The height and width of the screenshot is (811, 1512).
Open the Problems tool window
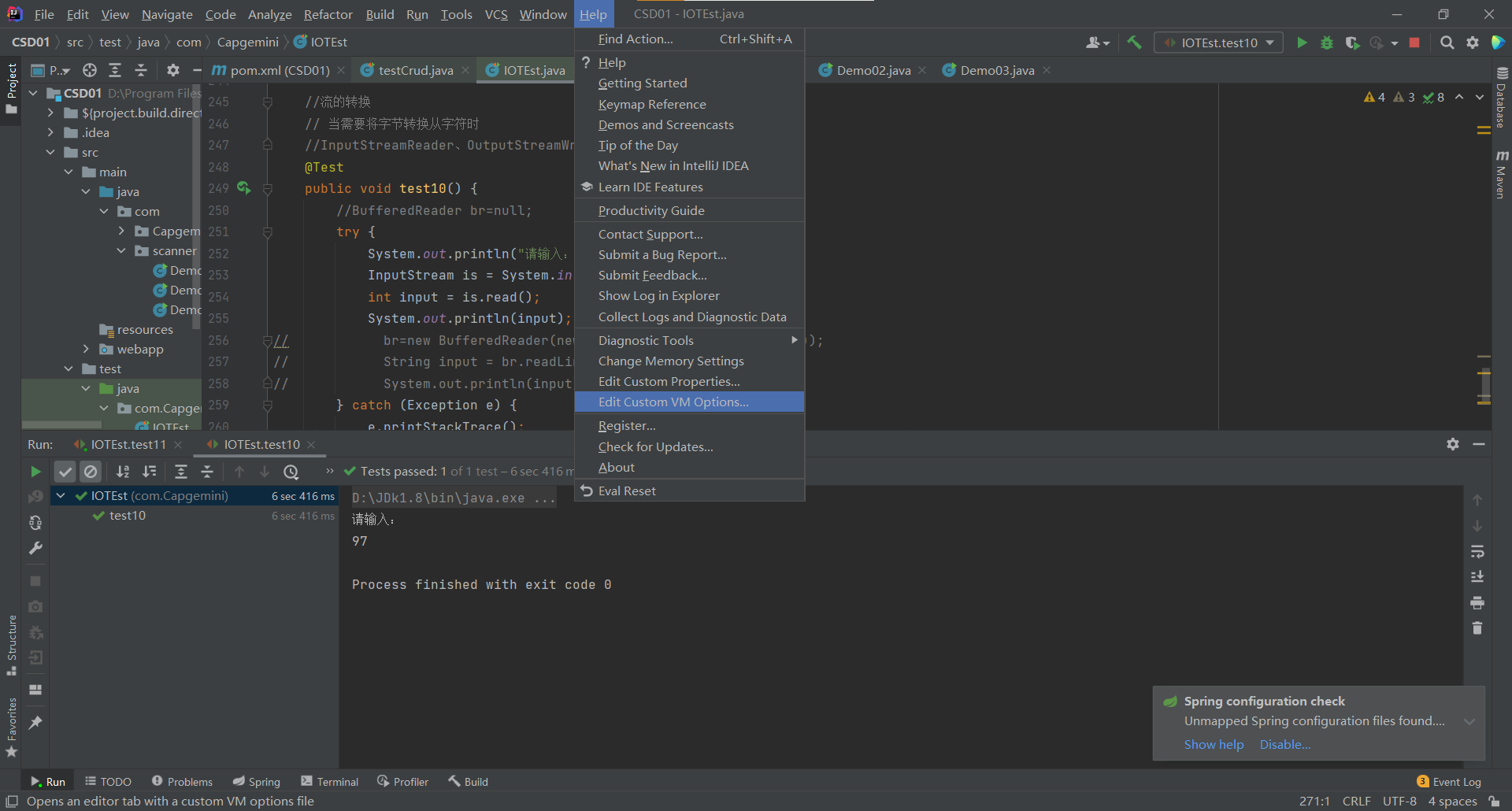click(x=182, y=781)
